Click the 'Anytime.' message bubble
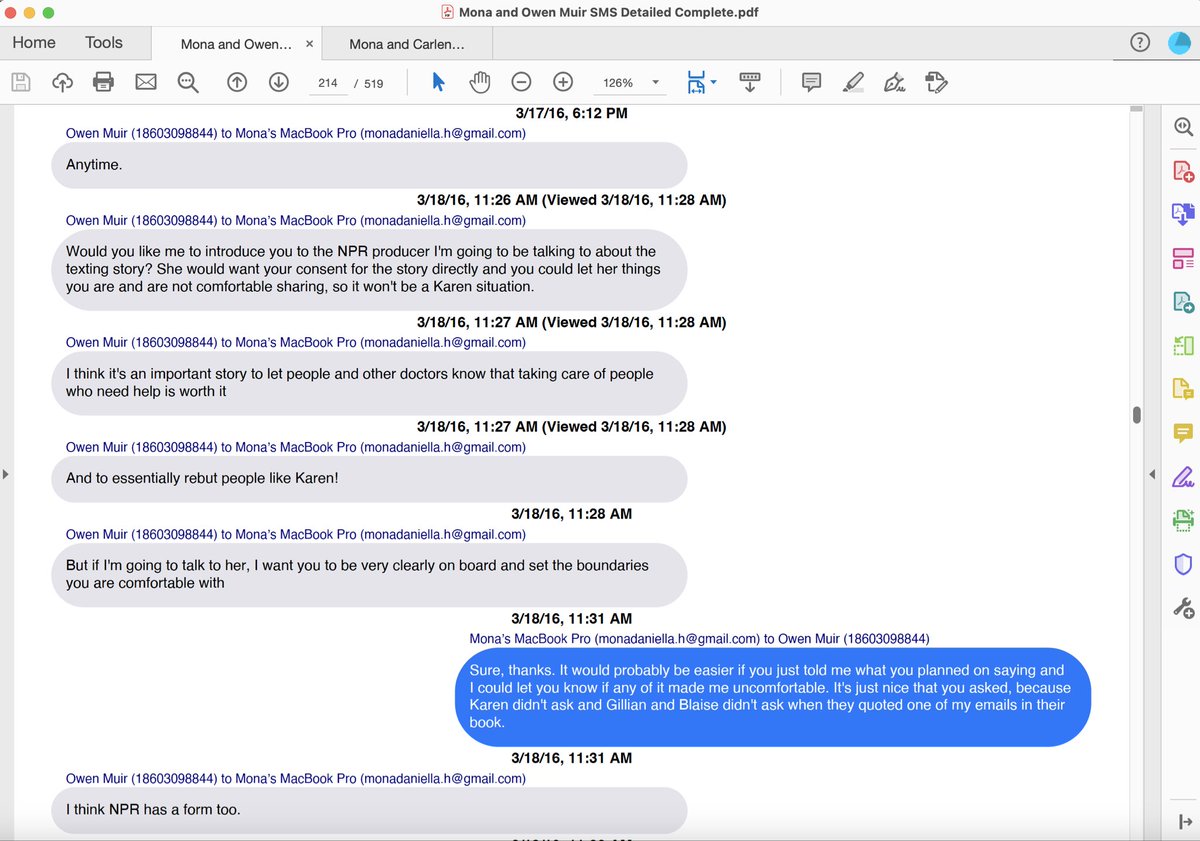This screenshot has height=841, width=1200. 369,165
